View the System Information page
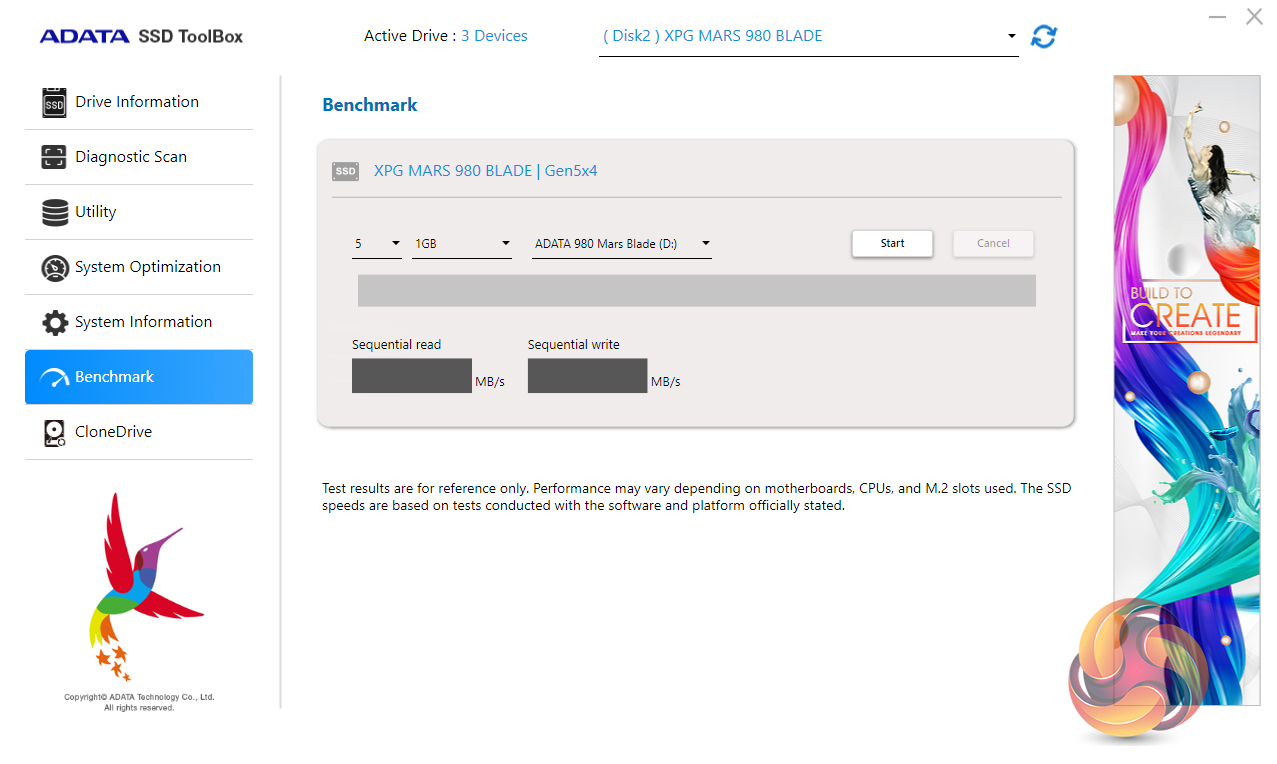 pyautogui.click(x=139, y=322)
